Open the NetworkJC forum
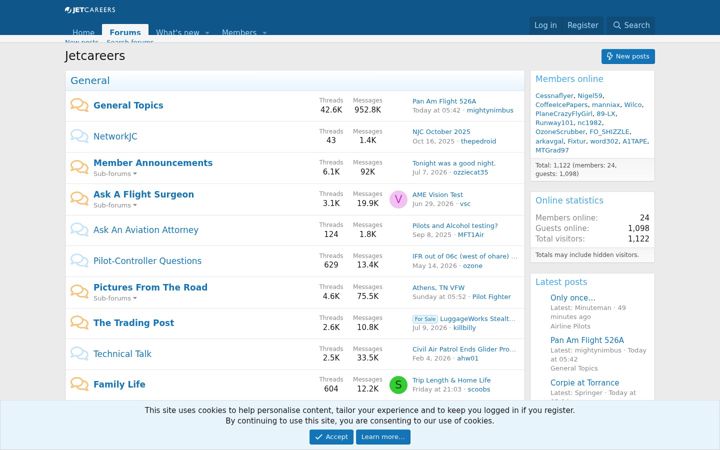The image size is (720, 450). coord(115,136)
